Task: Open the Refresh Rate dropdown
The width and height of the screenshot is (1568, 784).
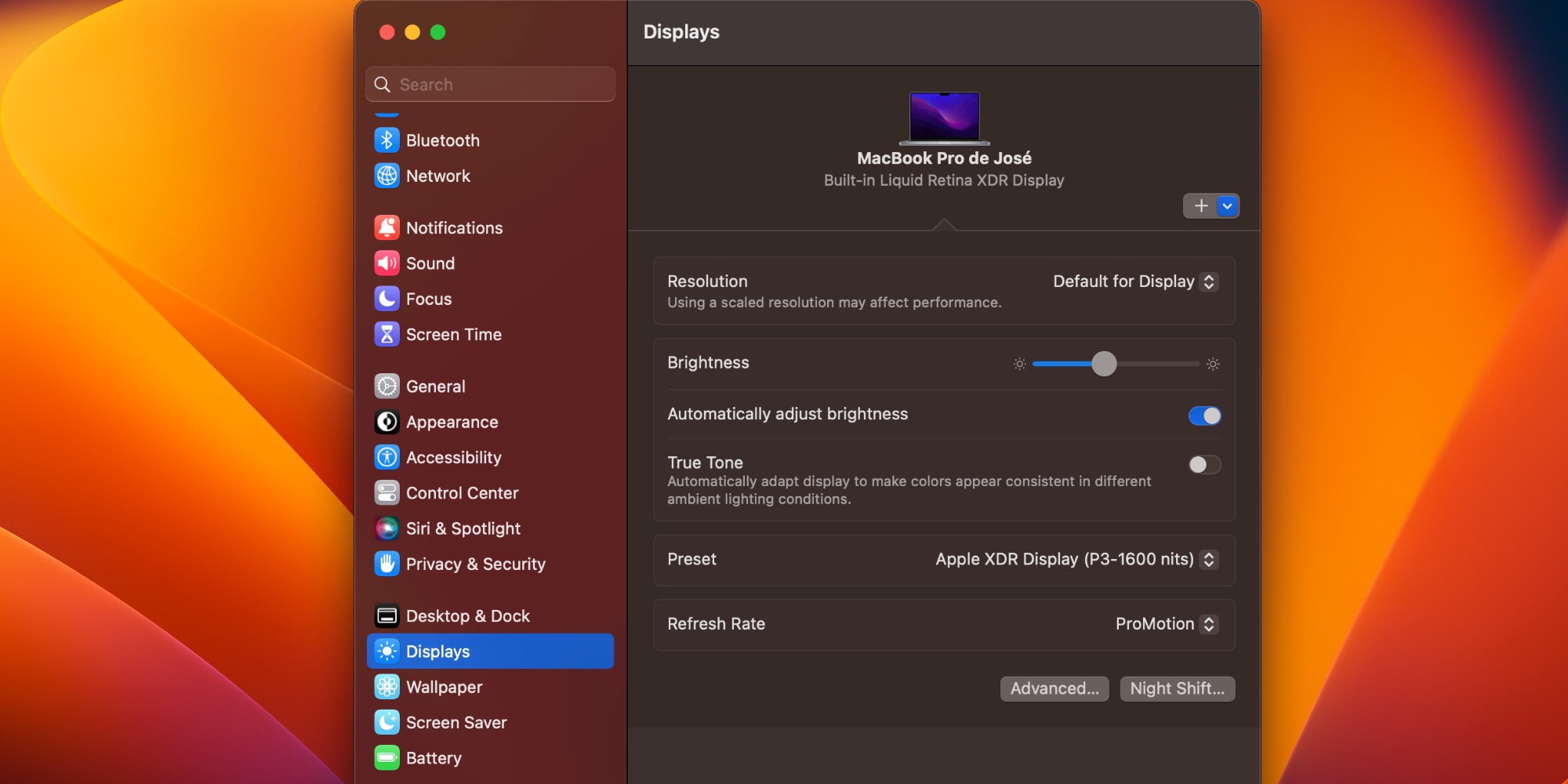Action: 1166,624
